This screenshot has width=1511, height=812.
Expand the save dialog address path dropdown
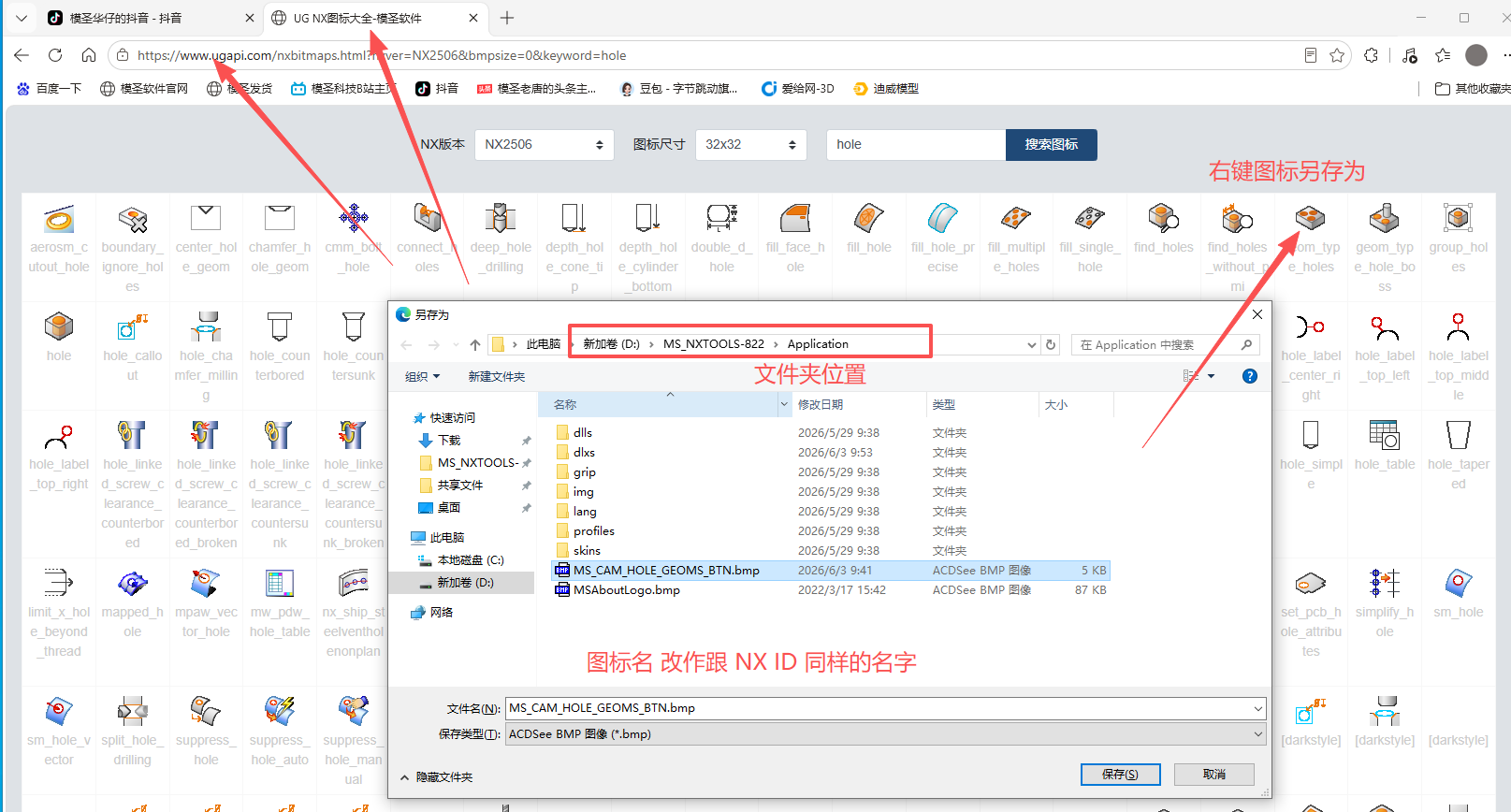point(1032,345)
